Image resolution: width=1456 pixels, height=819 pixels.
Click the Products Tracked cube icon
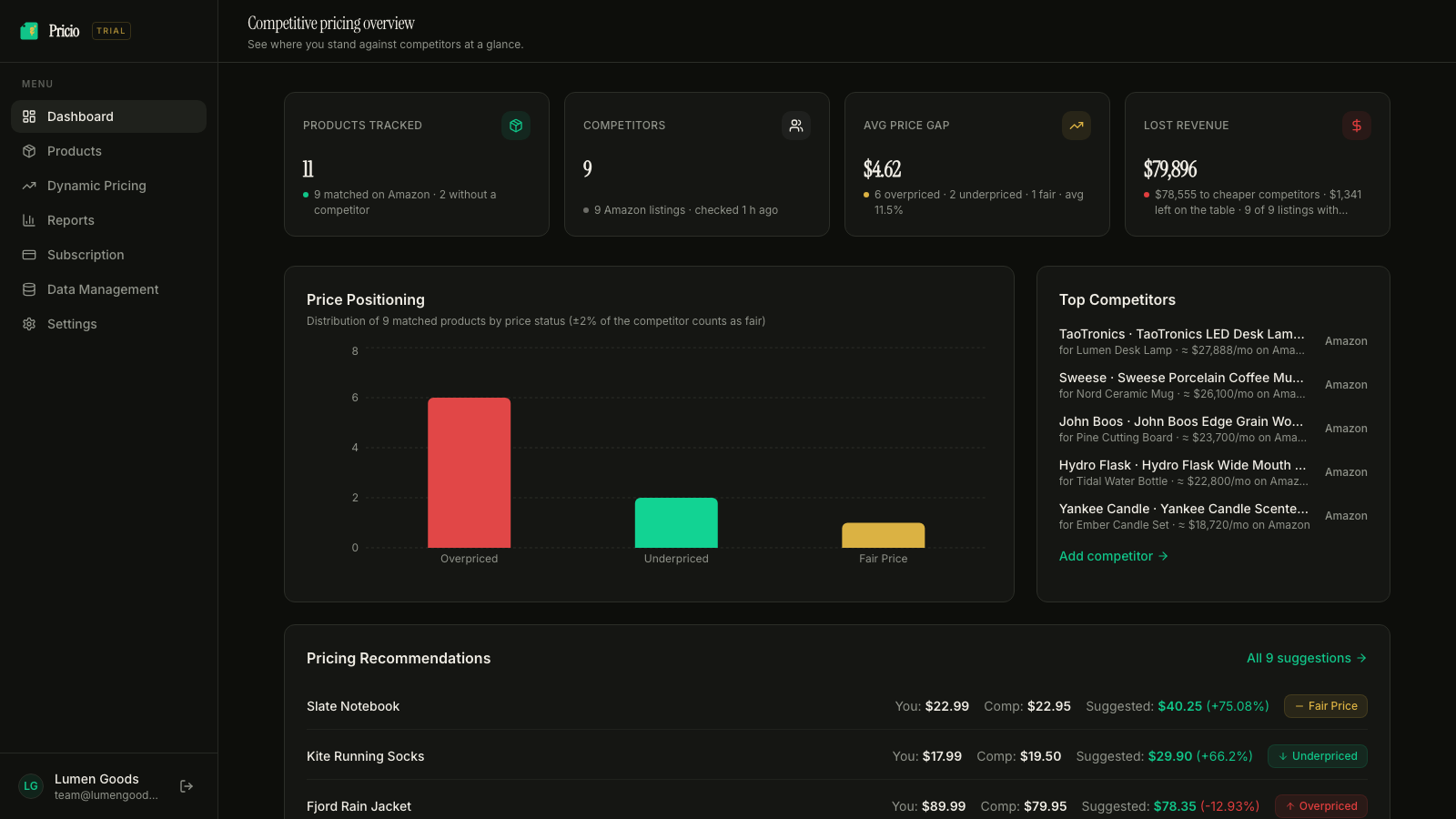pyautogui.click(x=516, y=126)
